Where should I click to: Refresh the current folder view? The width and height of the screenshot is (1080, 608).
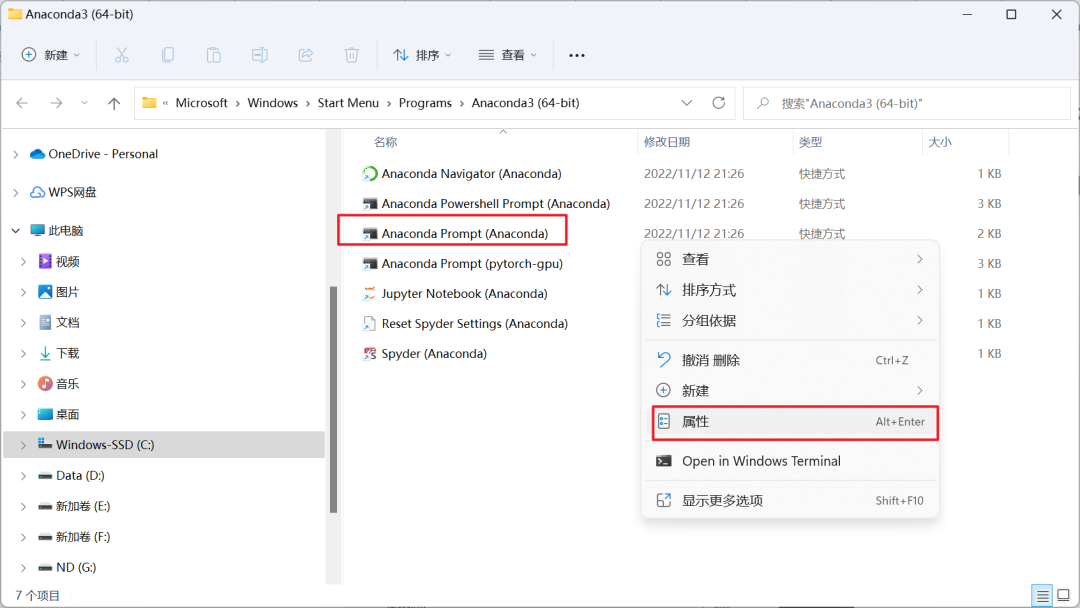[718, 103]
